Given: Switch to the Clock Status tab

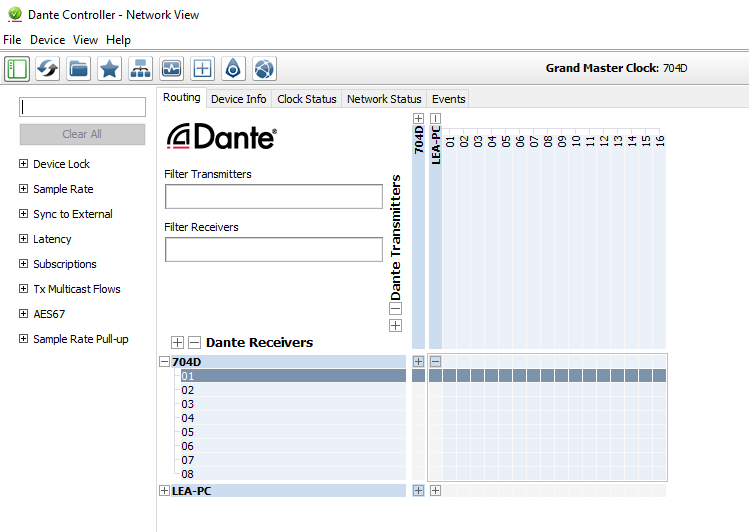Looking at the screenshot, I should pyautogui.click(x=306, y=99).
